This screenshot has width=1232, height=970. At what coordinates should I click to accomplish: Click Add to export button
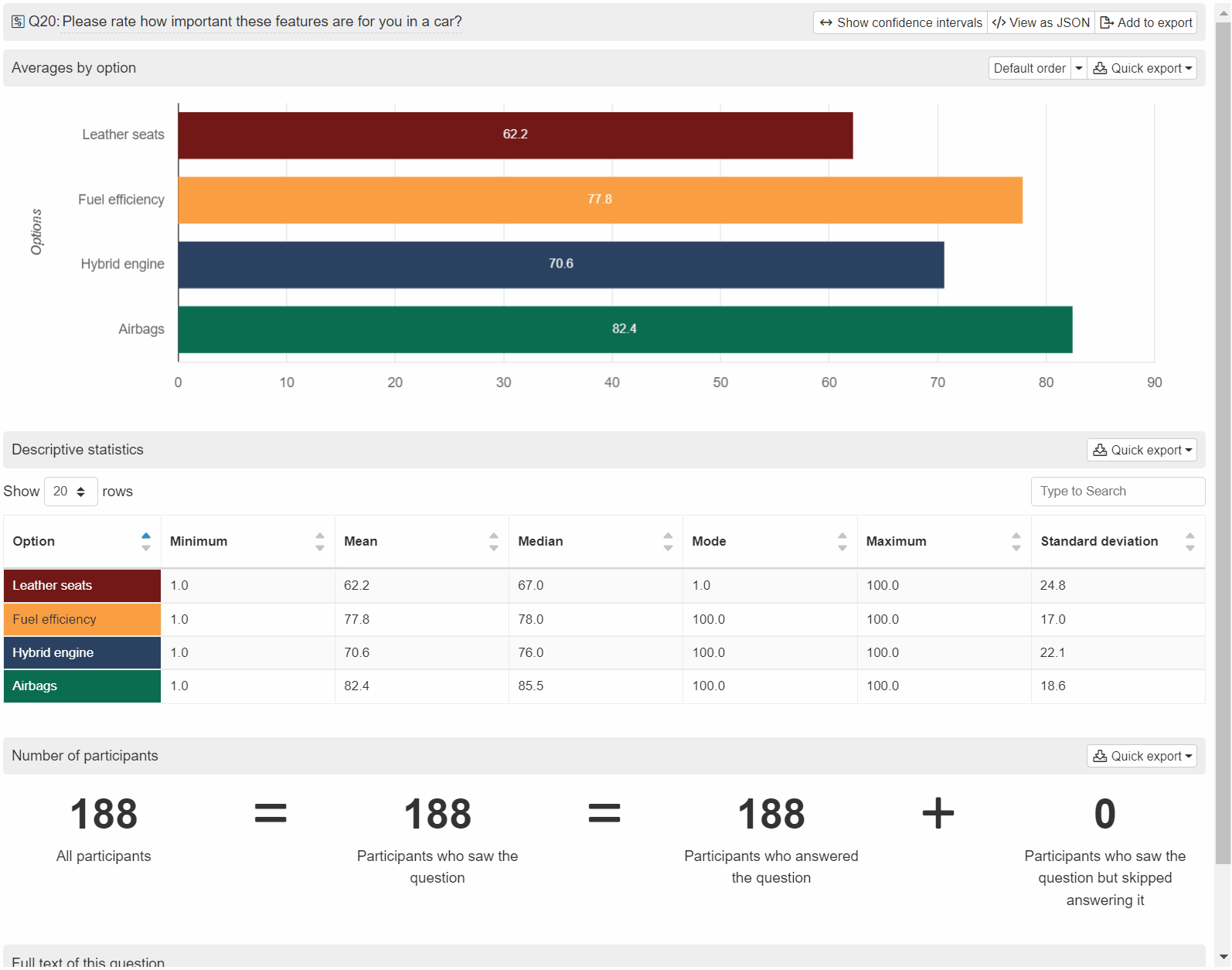1146,22
